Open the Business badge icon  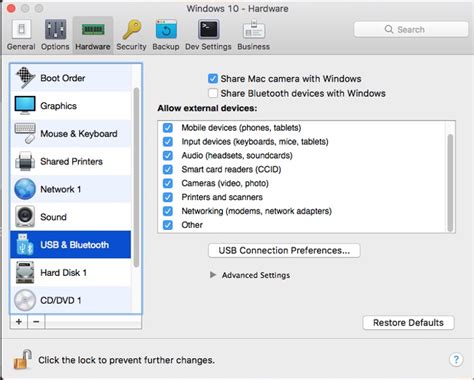pyautogui.click(x=254, y=30)
